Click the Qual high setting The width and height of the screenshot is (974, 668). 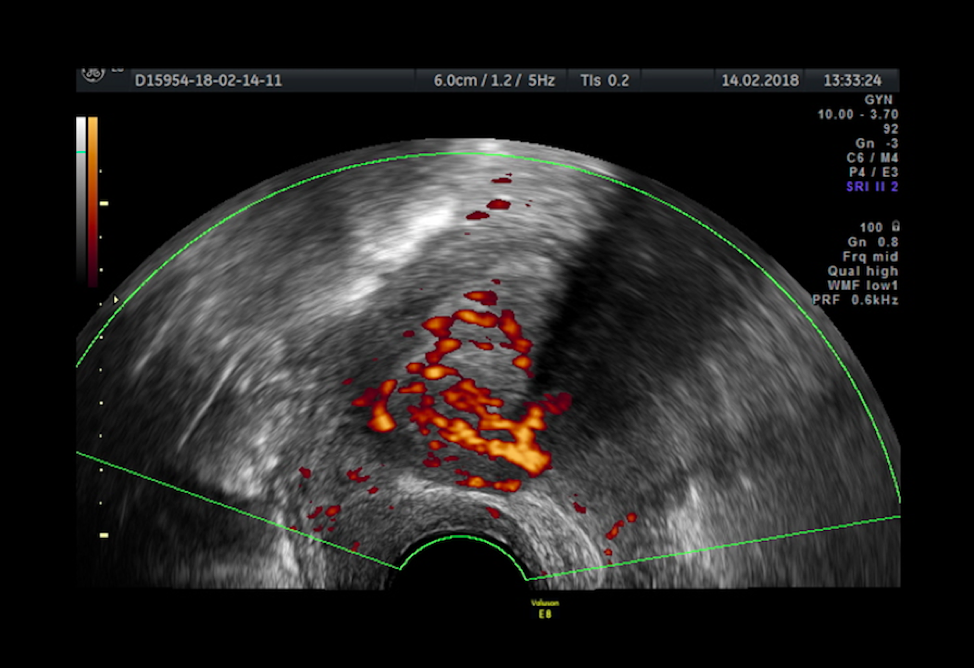862,271
